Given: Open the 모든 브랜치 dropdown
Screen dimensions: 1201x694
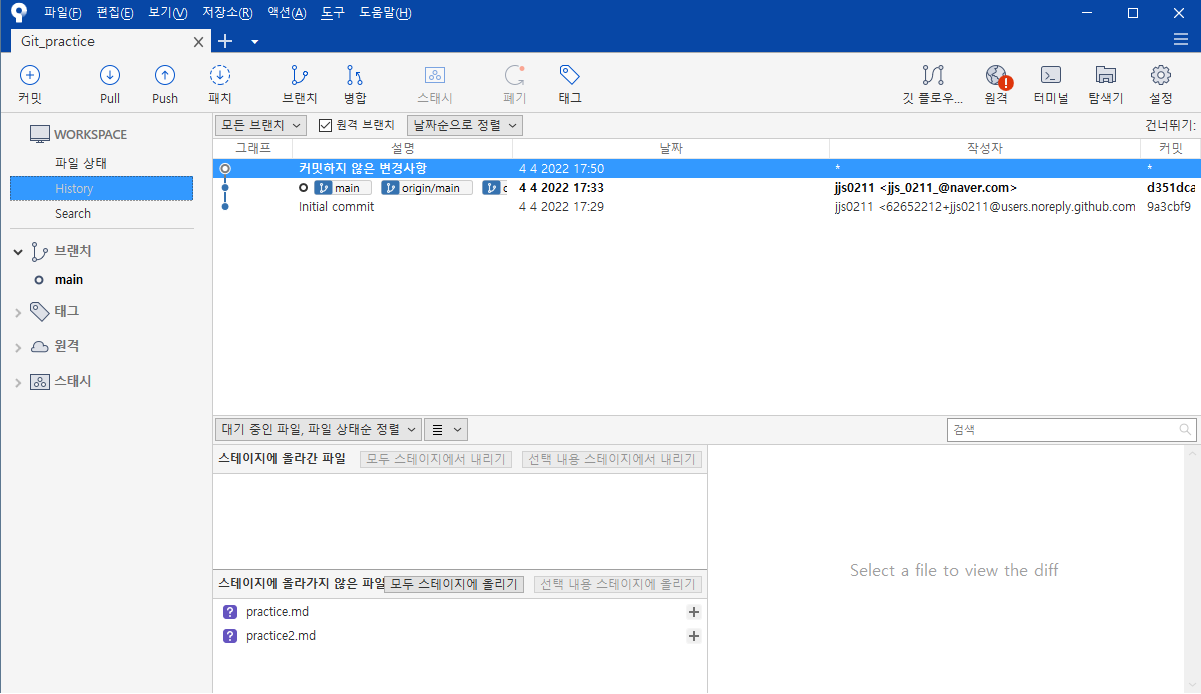Looking at the screenshot, I should 261,125.
